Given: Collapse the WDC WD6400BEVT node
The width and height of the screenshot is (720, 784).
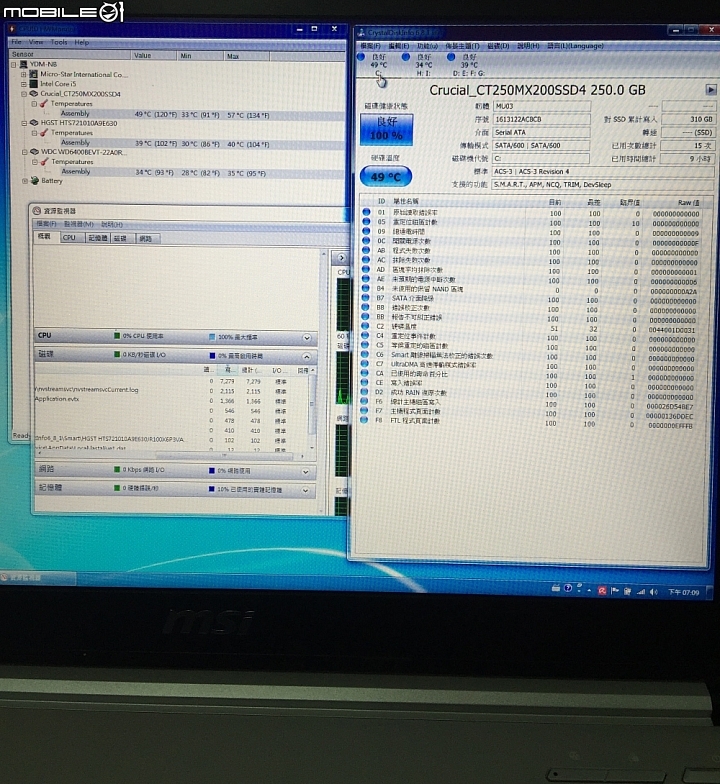Looking at the screenshot, I should pos(24,152).
